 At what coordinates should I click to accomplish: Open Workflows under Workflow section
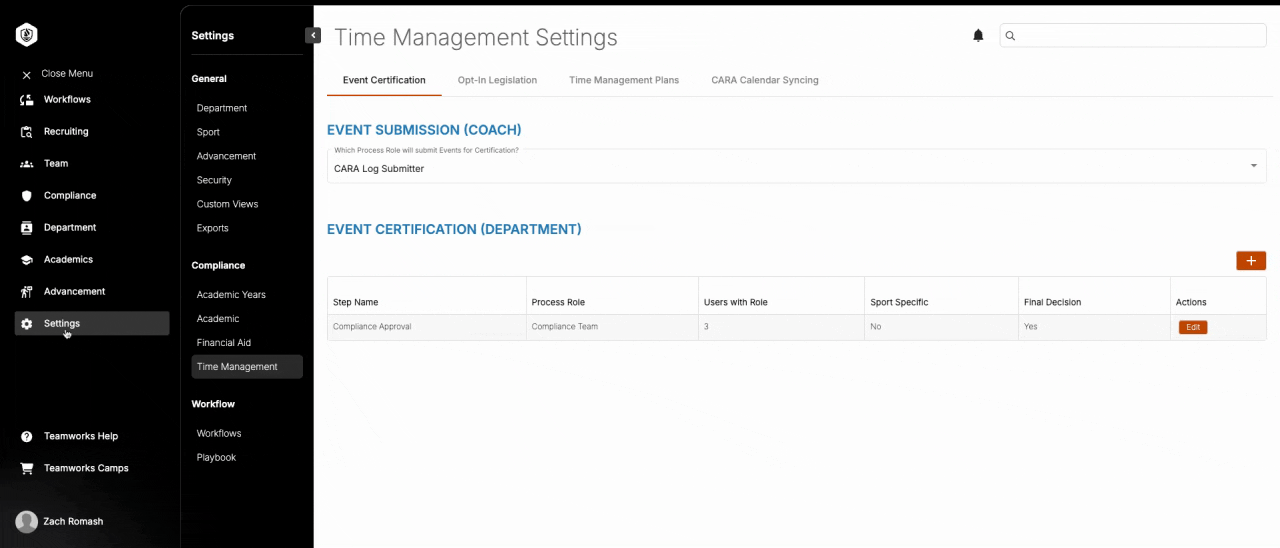[219, 434]
